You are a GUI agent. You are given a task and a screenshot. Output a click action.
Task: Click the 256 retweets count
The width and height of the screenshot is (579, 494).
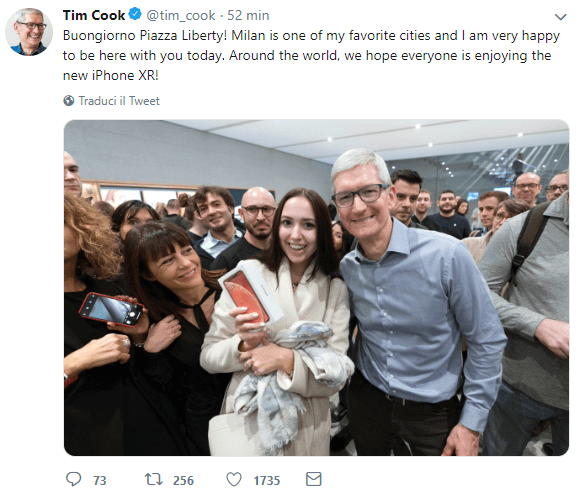click(183, 480)
